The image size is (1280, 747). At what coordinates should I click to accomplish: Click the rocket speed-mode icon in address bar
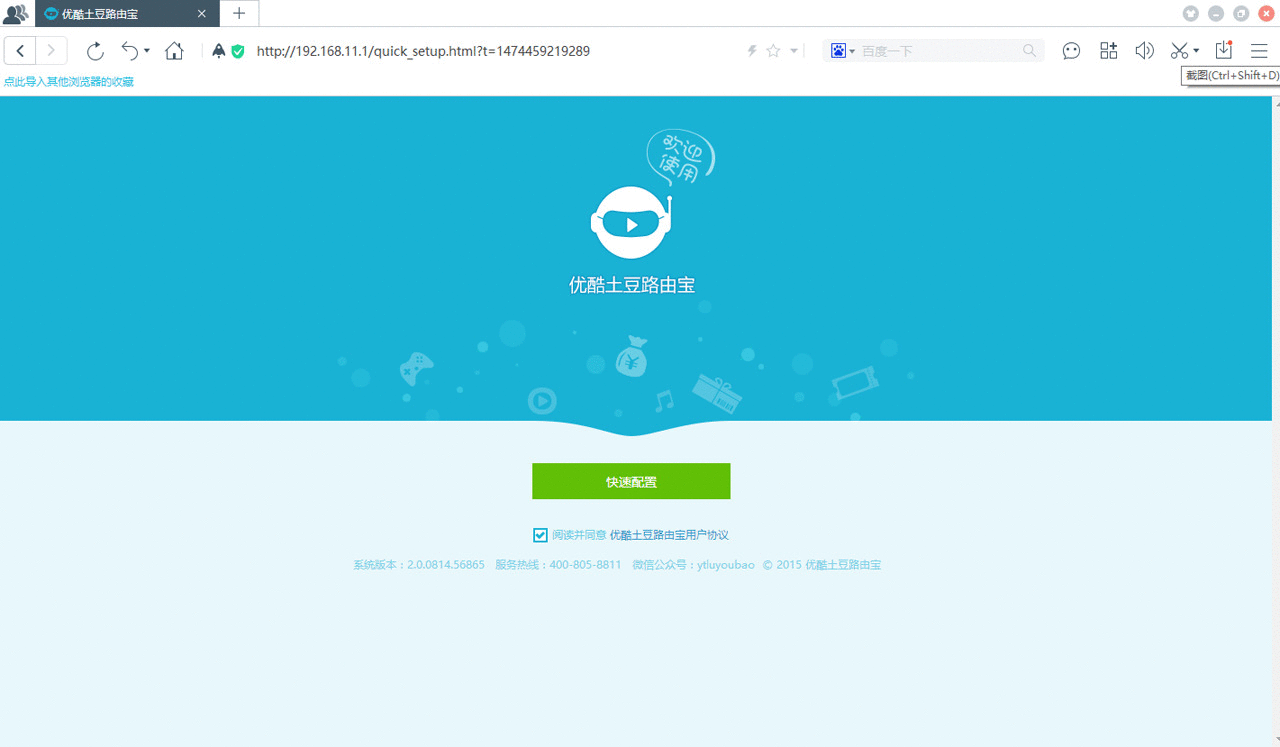(219, 51)
